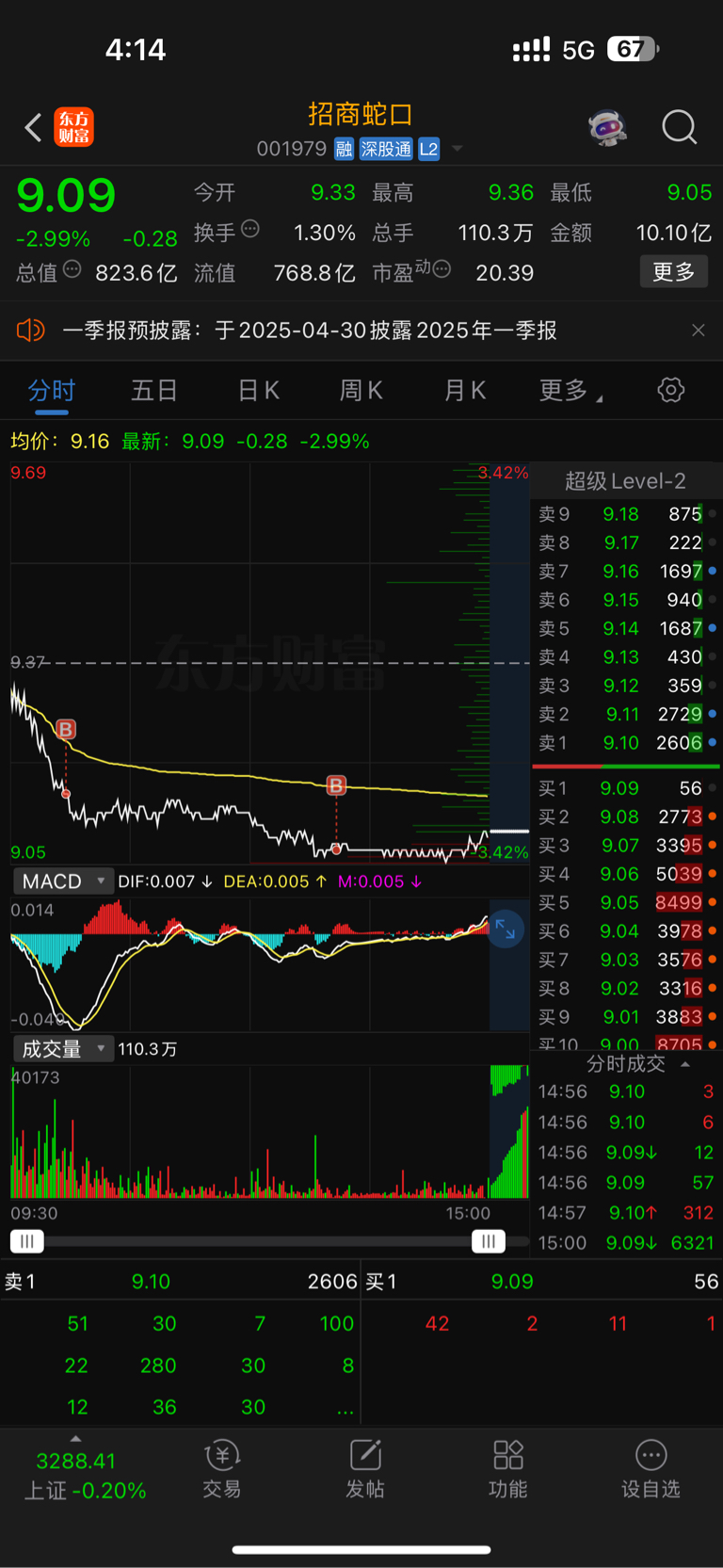
Task: Tap the 更多 button in quote header
Action: point(674,271)
